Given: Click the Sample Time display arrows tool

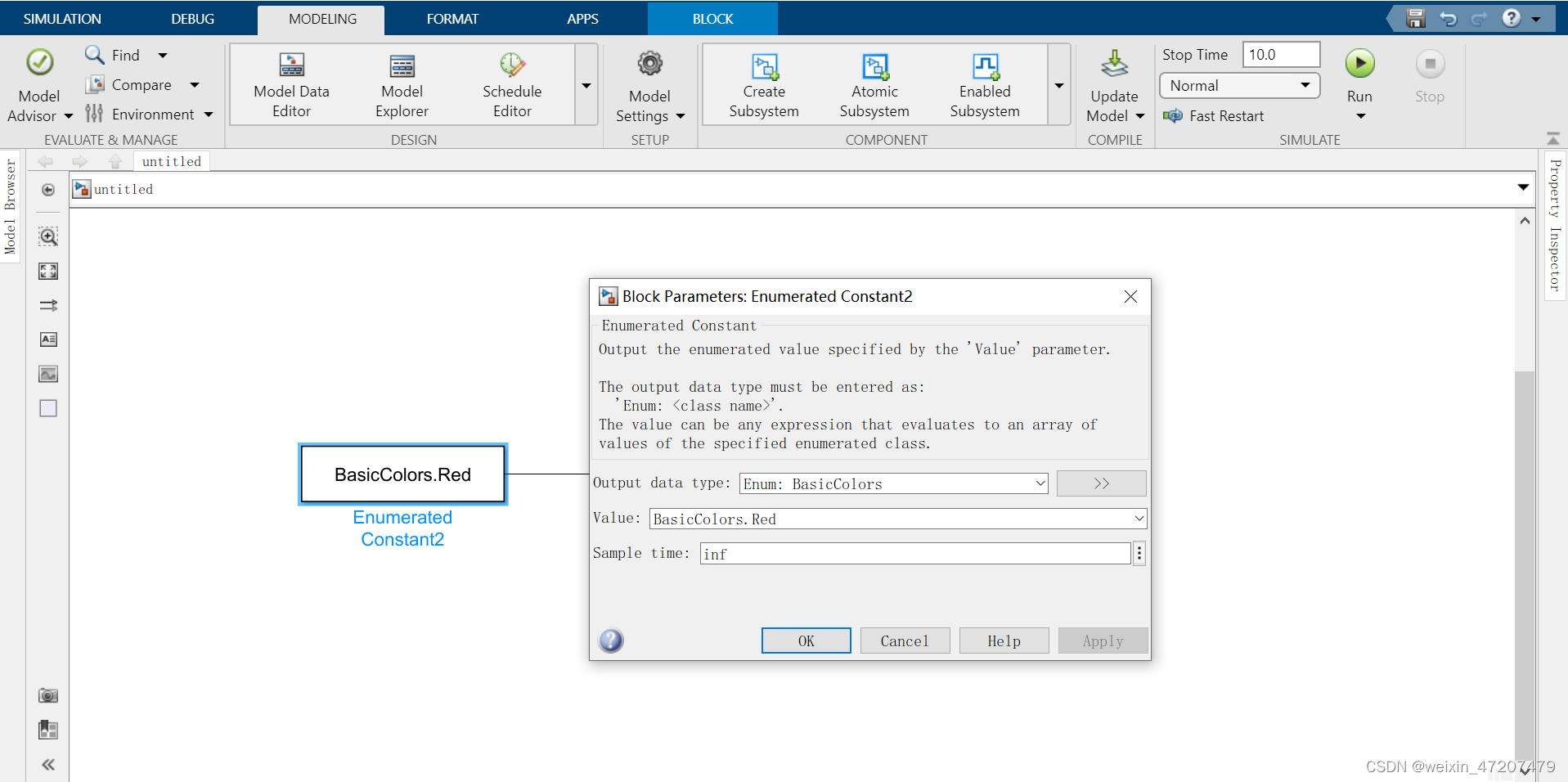Looking at the screenshot, I should 48,305.
